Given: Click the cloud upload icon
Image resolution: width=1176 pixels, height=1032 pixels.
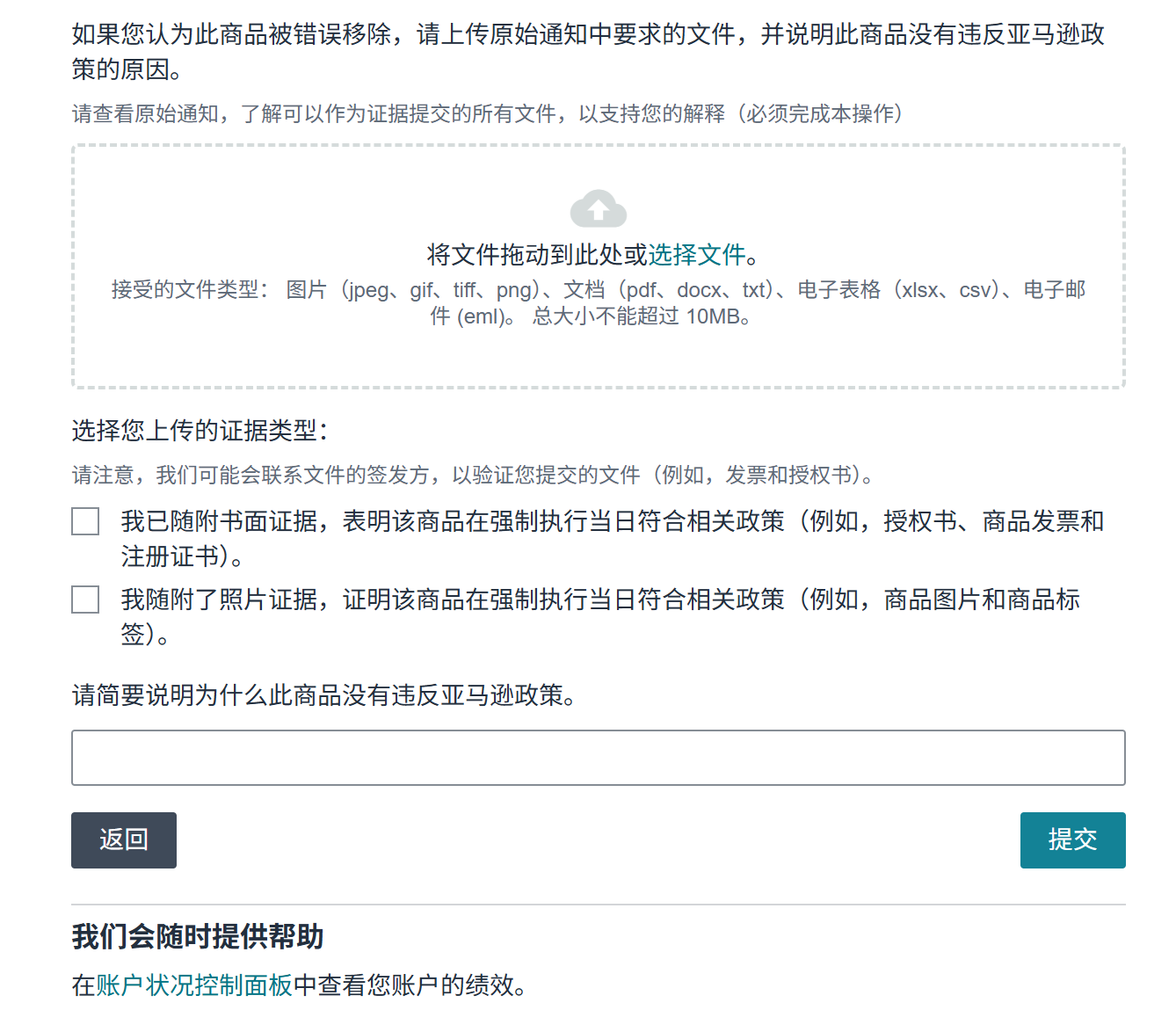Looking at the screenshot, I should pyautogui.click(x=598, y=209).
